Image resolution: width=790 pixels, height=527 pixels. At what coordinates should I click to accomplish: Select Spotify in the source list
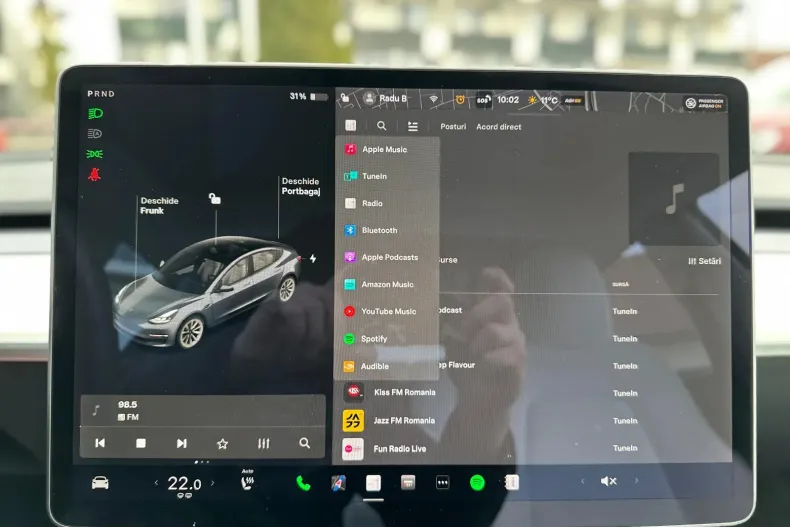pos(386,339)
